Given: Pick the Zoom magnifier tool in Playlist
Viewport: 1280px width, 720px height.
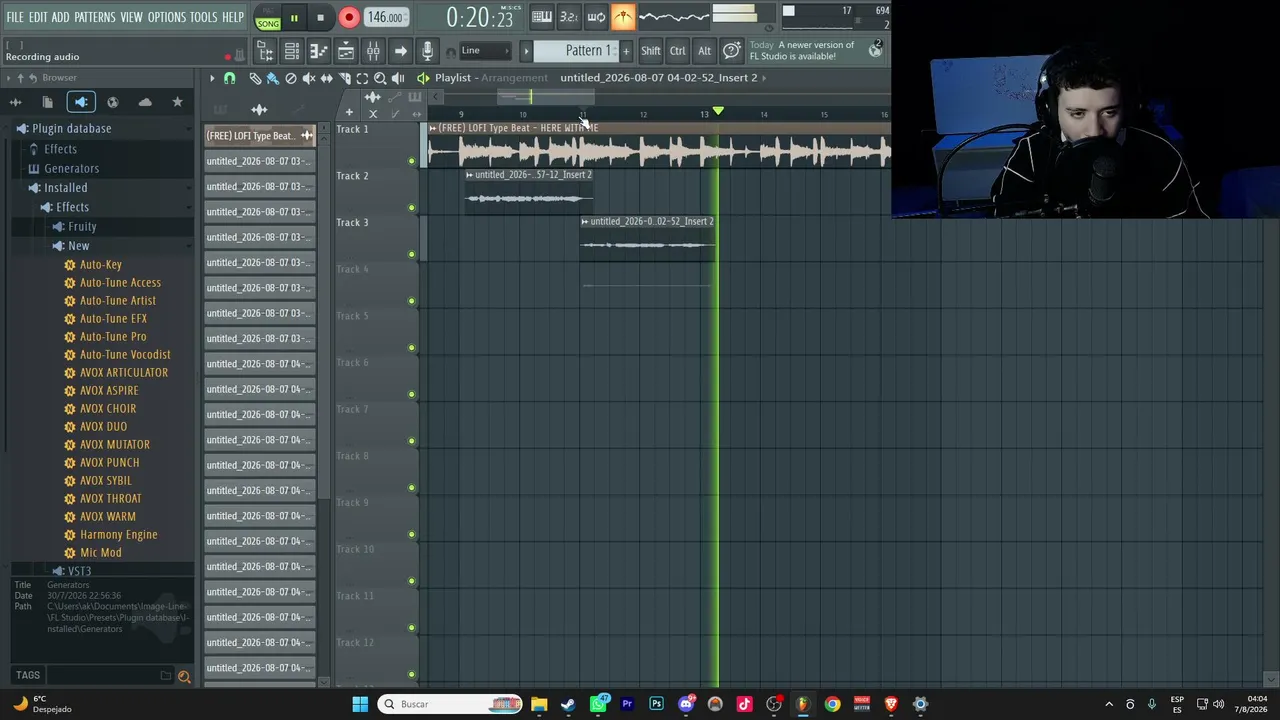Looking at the screenshot, I should [x=380, y=78].
